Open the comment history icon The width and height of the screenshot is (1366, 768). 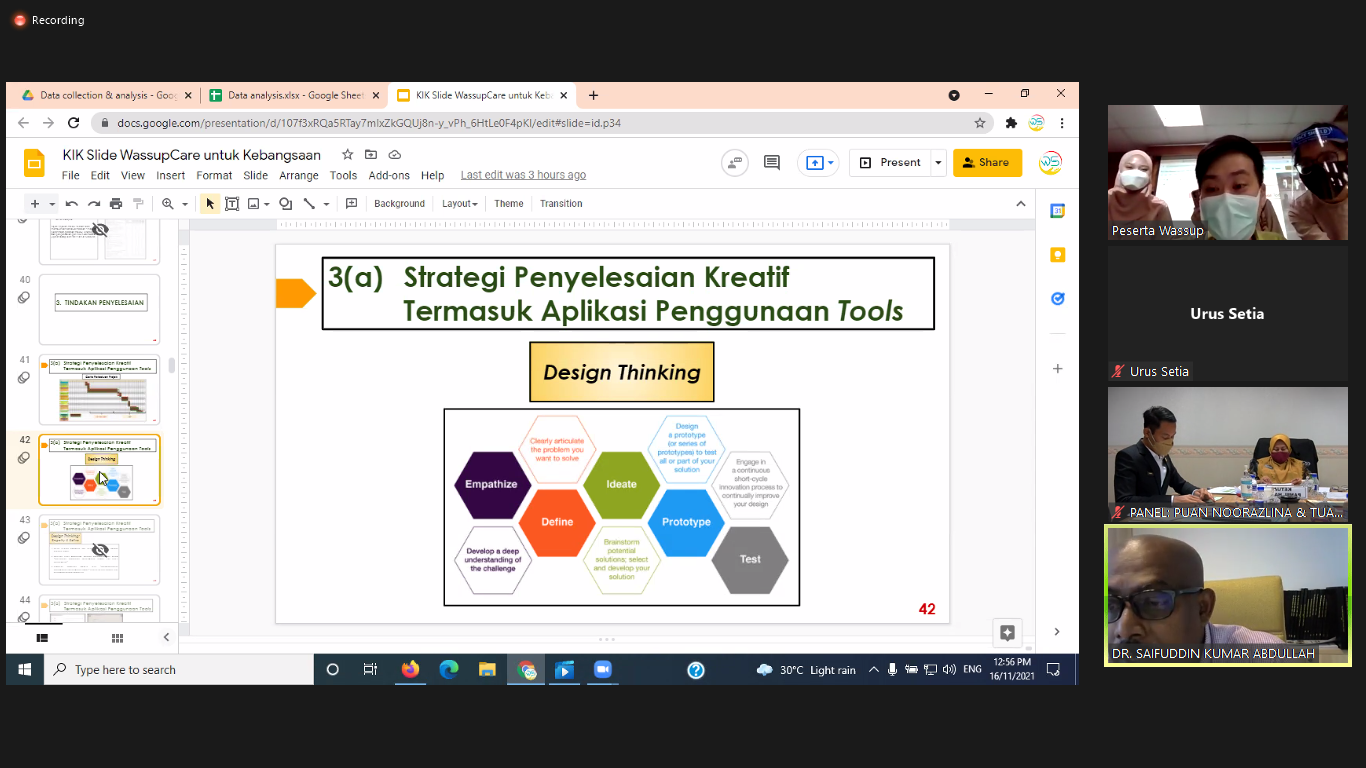click(x=772, y=162)
